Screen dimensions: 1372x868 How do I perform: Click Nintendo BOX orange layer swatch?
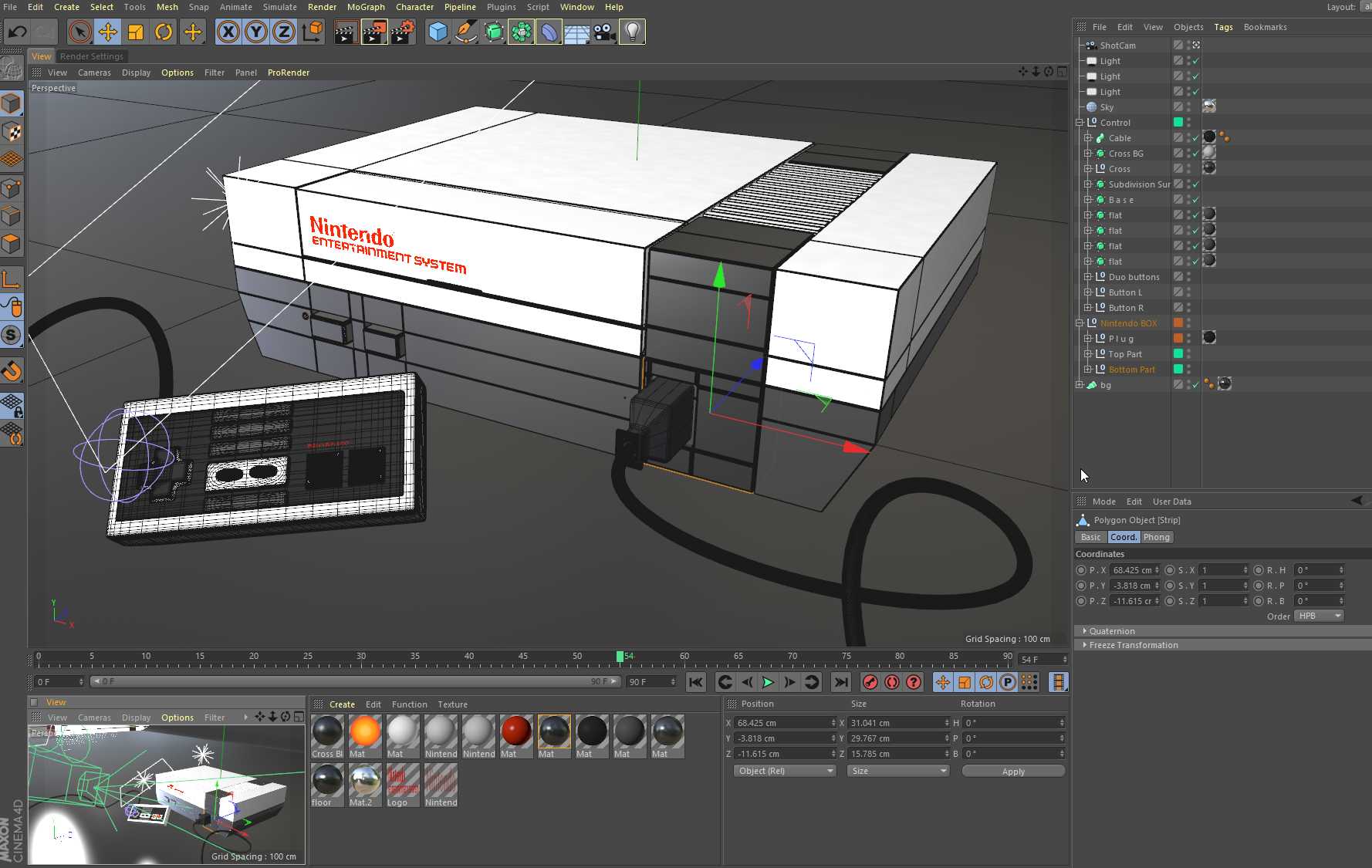(1178, 323)
